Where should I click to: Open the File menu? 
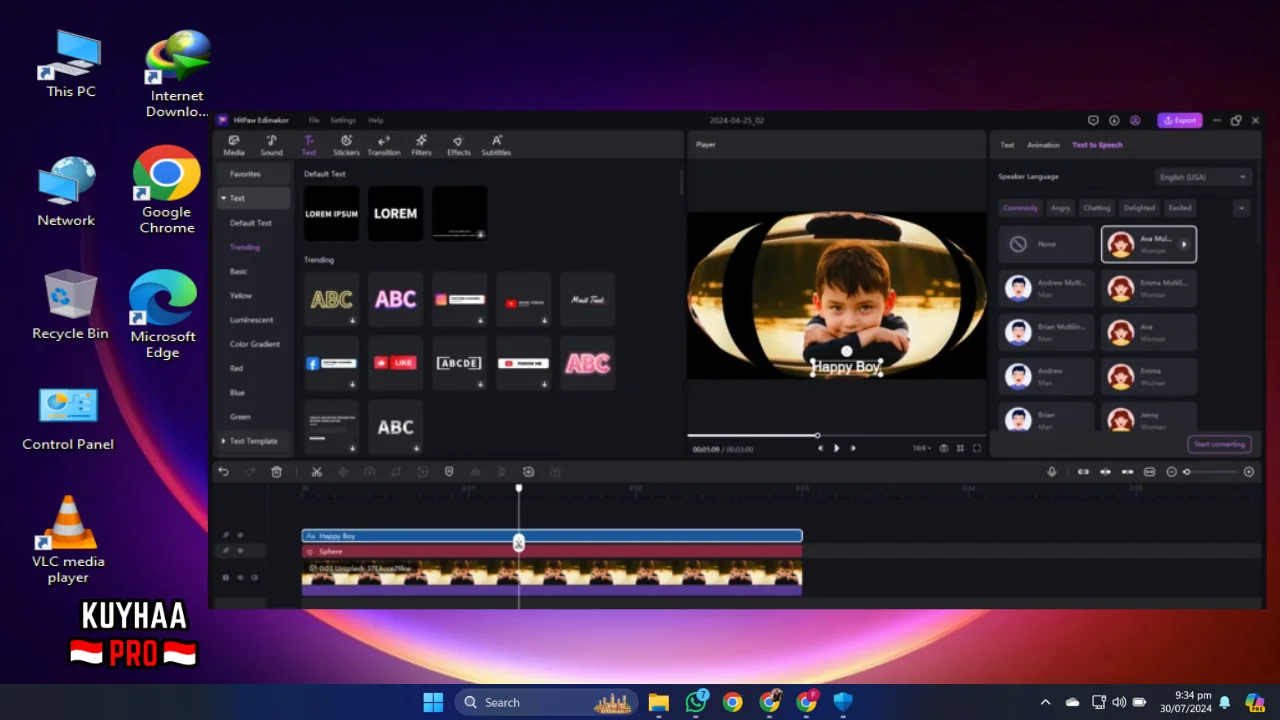314,120
